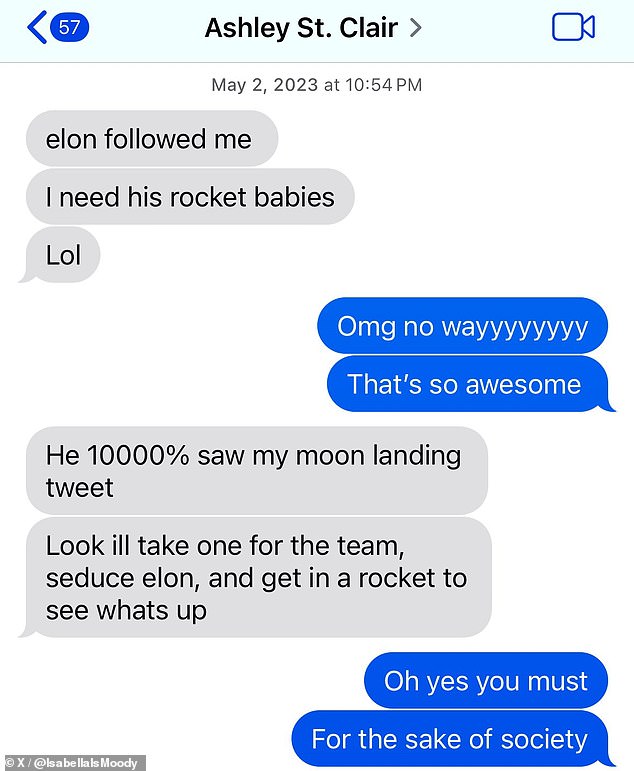
Task: Click the @IsabellaIsMoody watermark credit
Action: click(x=73, y=763)
